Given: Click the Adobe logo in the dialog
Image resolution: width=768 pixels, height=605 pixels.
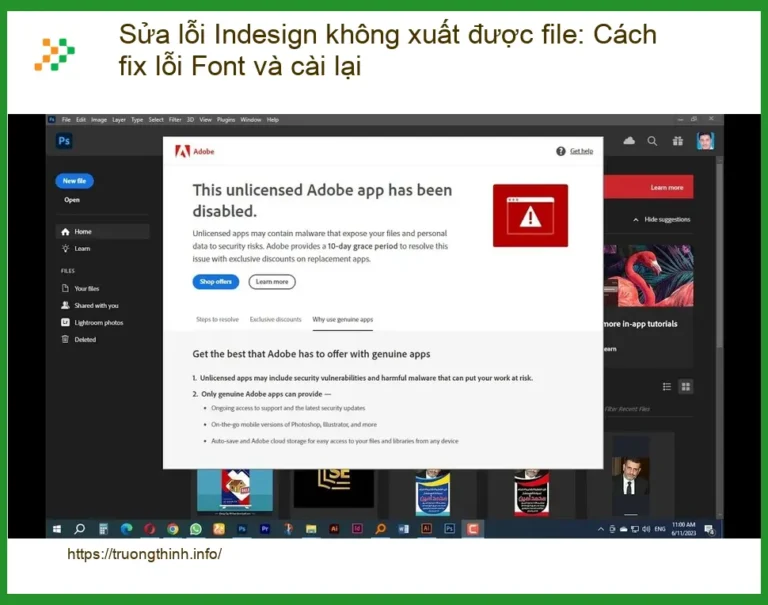Looking at the screenshot, I should click(194, 151).
